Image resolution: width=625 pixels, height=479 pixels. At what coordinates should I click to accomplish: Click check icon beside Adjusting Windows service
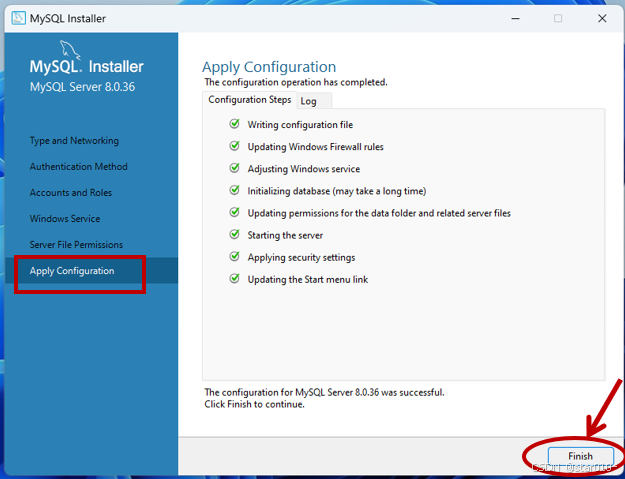click(234, 168)
